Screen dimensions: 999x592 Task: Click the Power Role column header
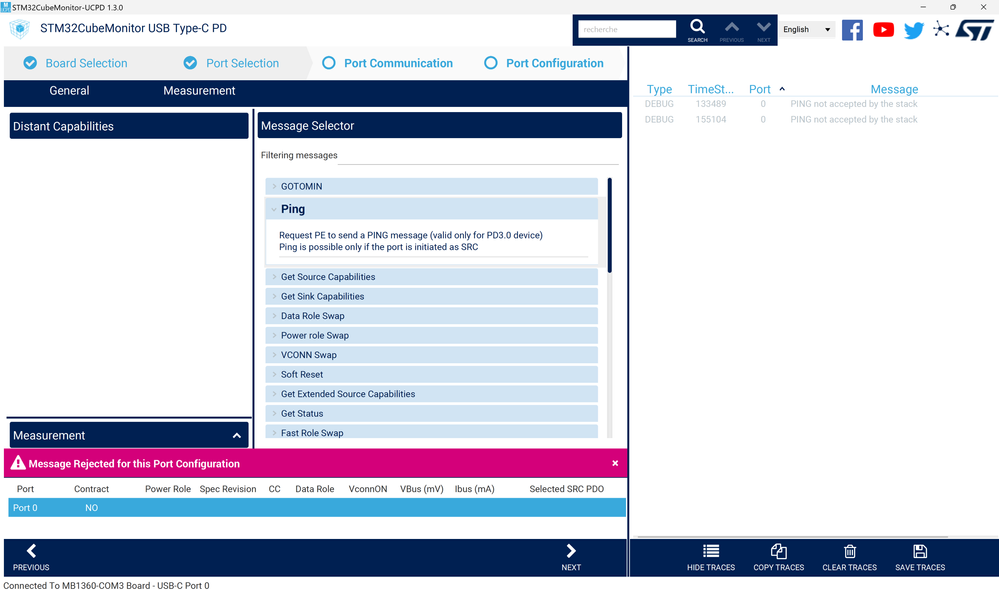pyautogui.click(x=168, y=489)
